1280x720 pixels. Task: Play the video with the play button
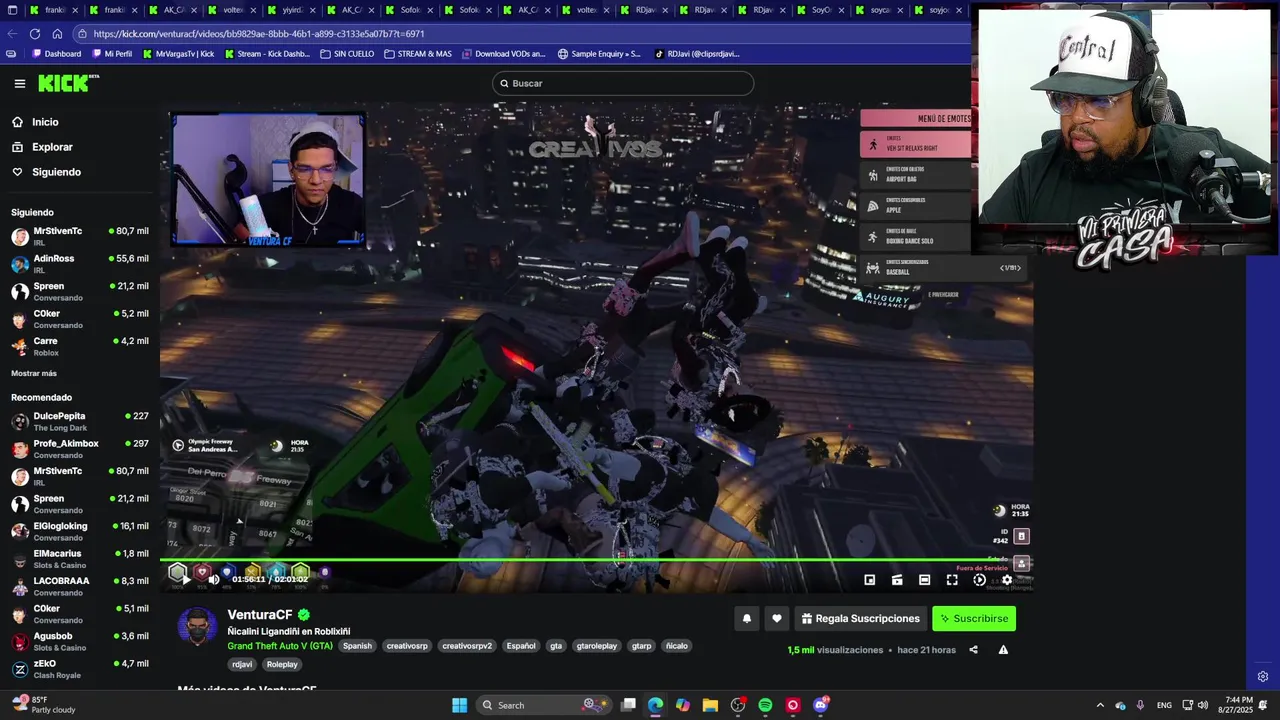(x=186, y=579)
